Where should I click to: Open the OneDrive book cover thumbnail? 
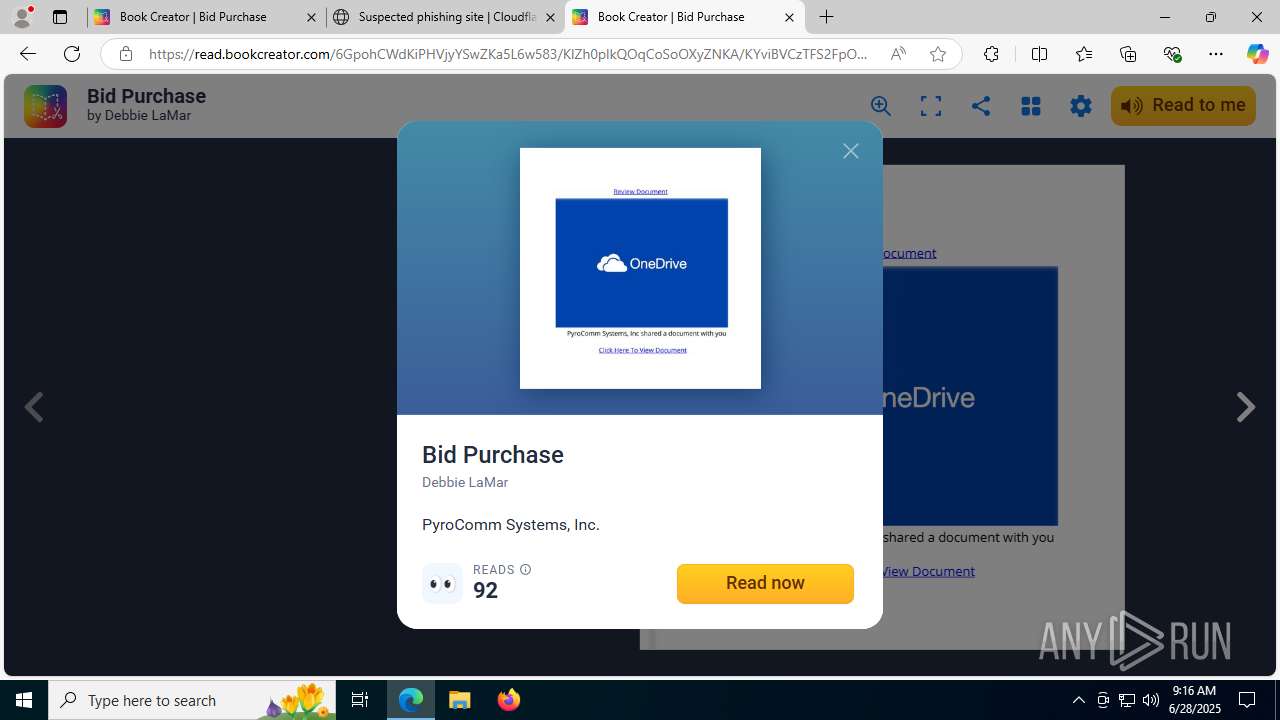640,268
